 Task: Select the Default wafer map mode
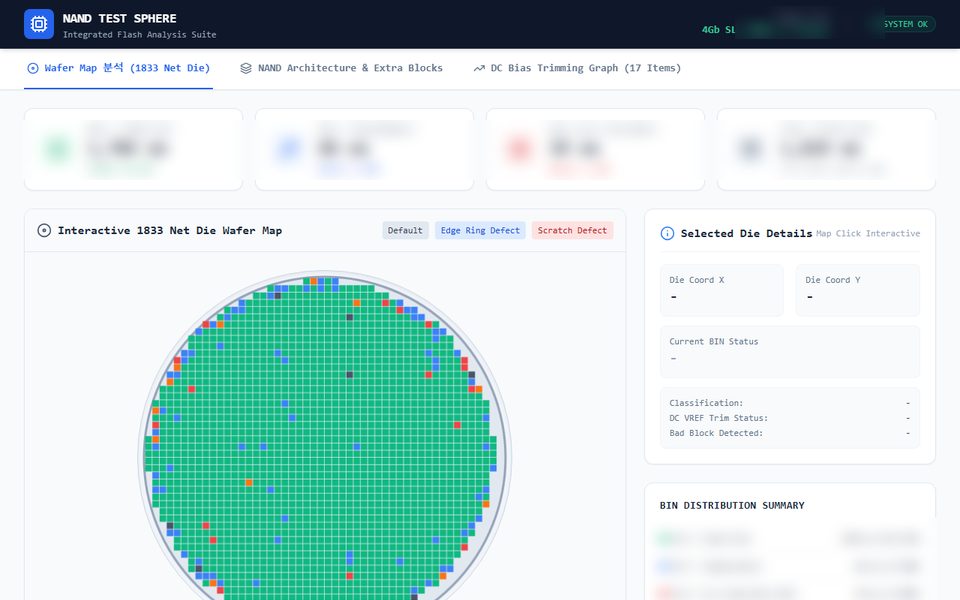pyautogui.click(x=405, y=230)
